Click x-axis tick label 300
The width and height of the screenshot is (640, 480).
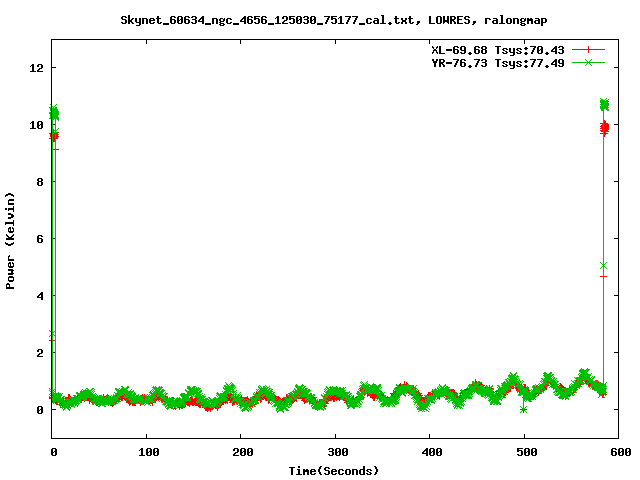click(337, 452)
